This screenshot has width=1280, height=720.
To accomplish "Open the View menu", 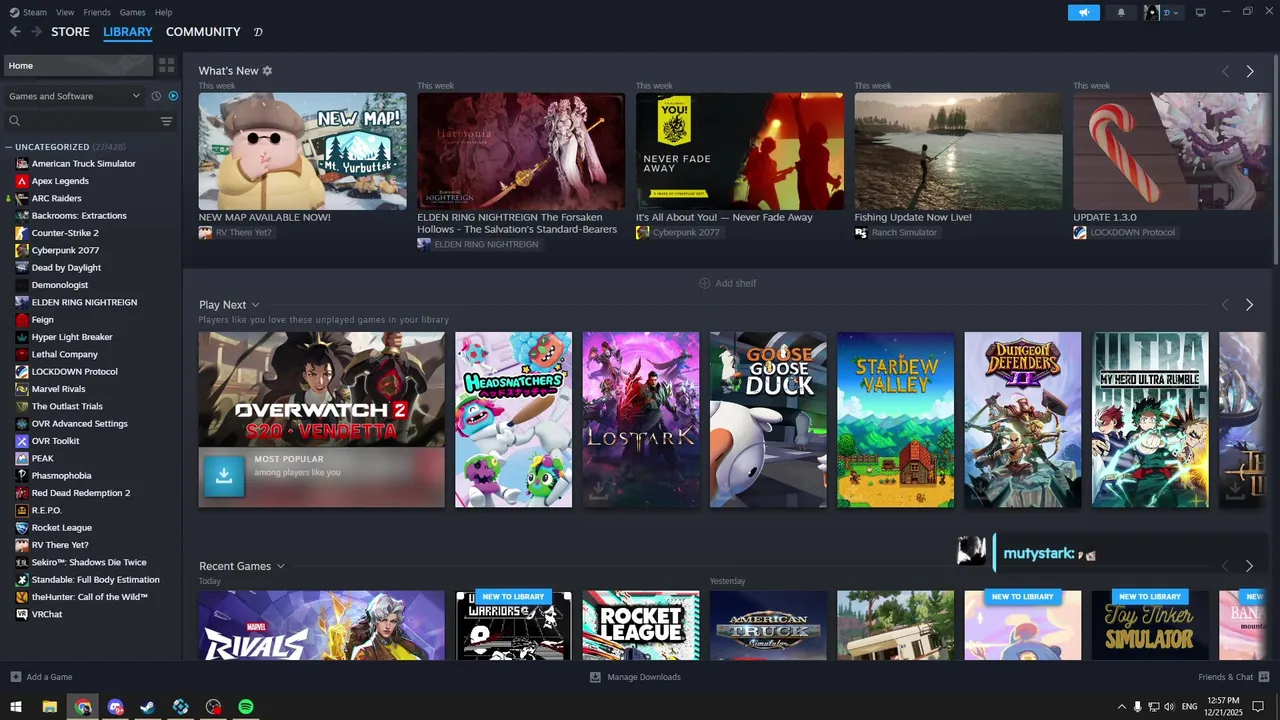I will pyautogui.click(x=65, y=12).
